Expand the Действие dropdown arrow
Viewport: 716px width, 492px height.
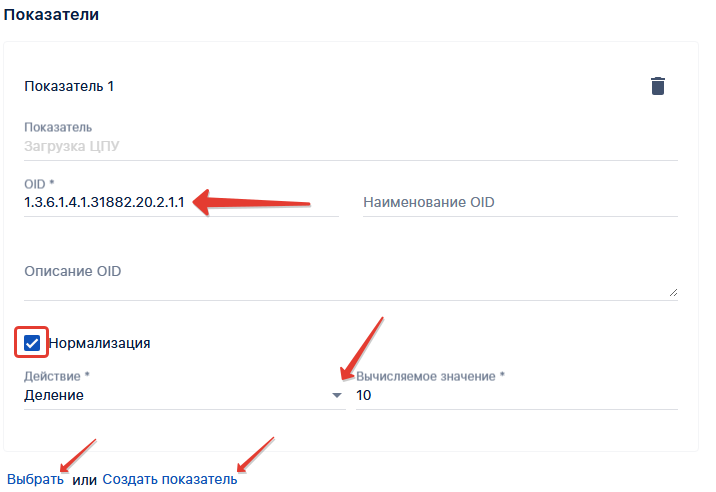click(x=336, y=396)
